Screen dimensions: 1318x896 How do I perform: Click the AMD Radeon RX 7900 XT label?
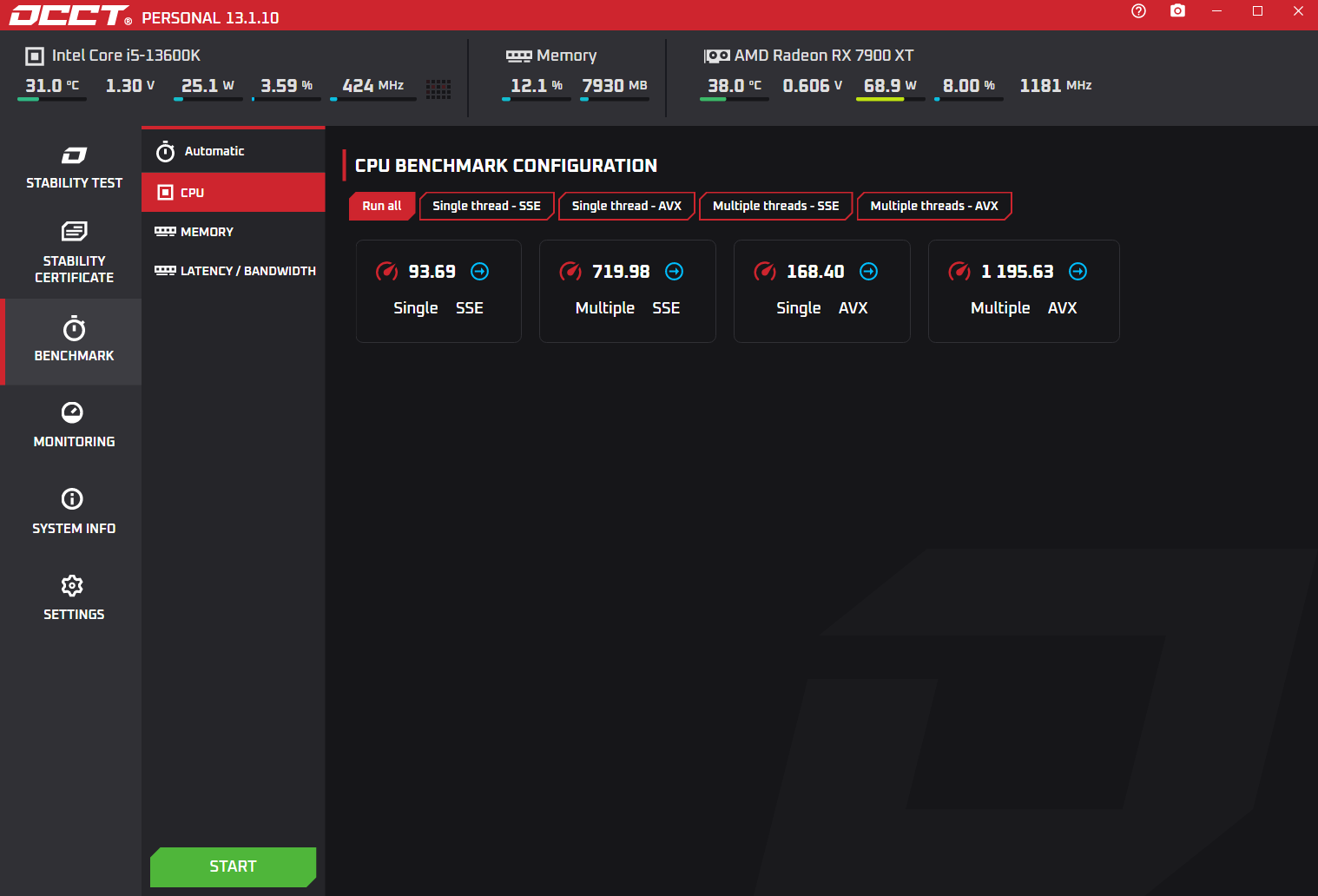(824, 56)
